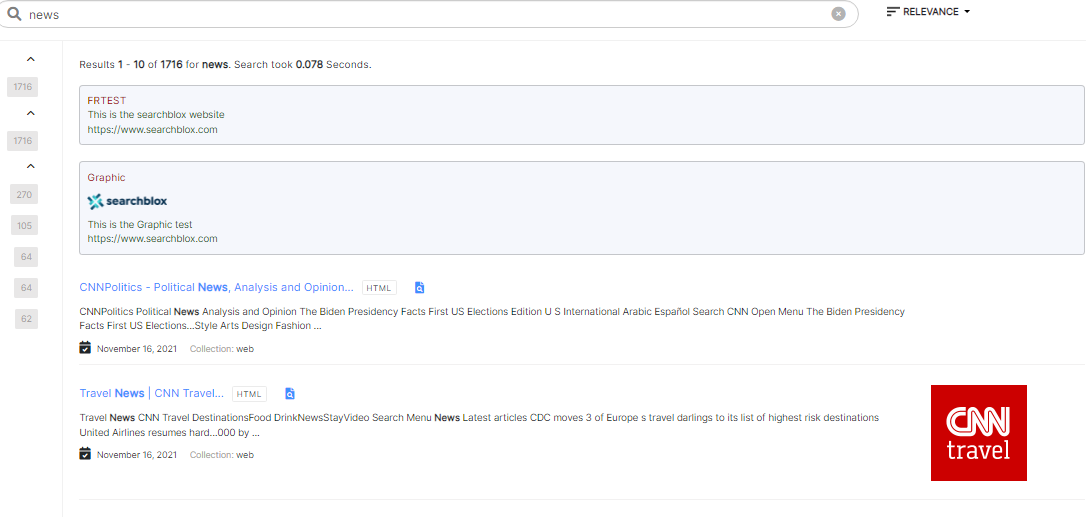Select the 105 facet count
Viewport: 1086px width, 517px height.
[x=25, y=225]
